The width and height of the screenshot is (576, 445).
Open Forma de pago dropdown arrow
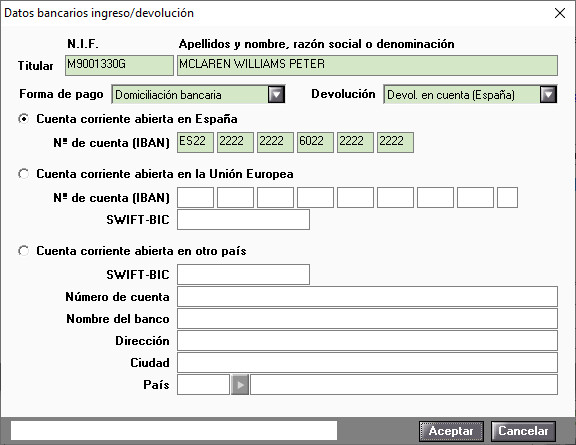click(x=276, y=94)
